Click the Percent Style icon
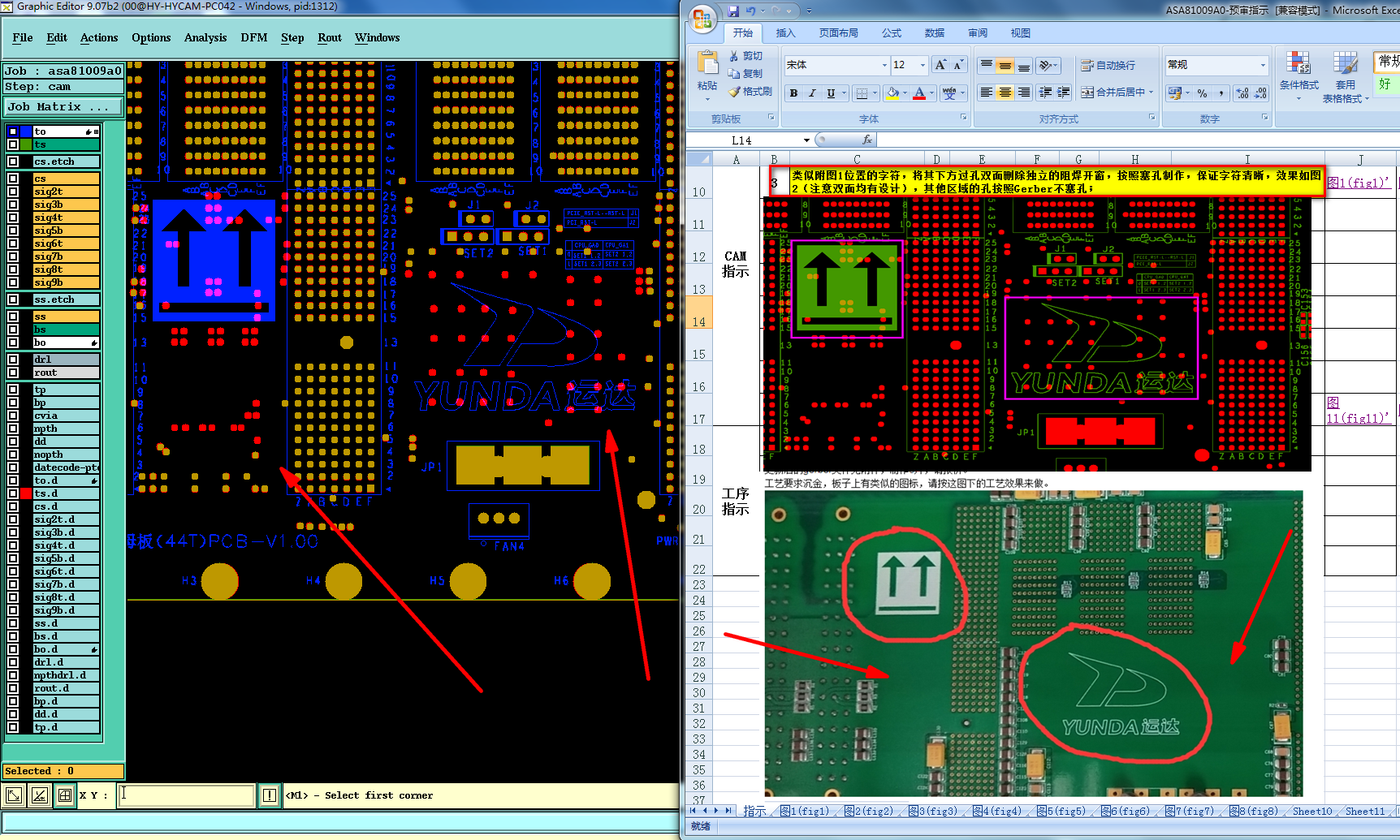 (1203, 93)
